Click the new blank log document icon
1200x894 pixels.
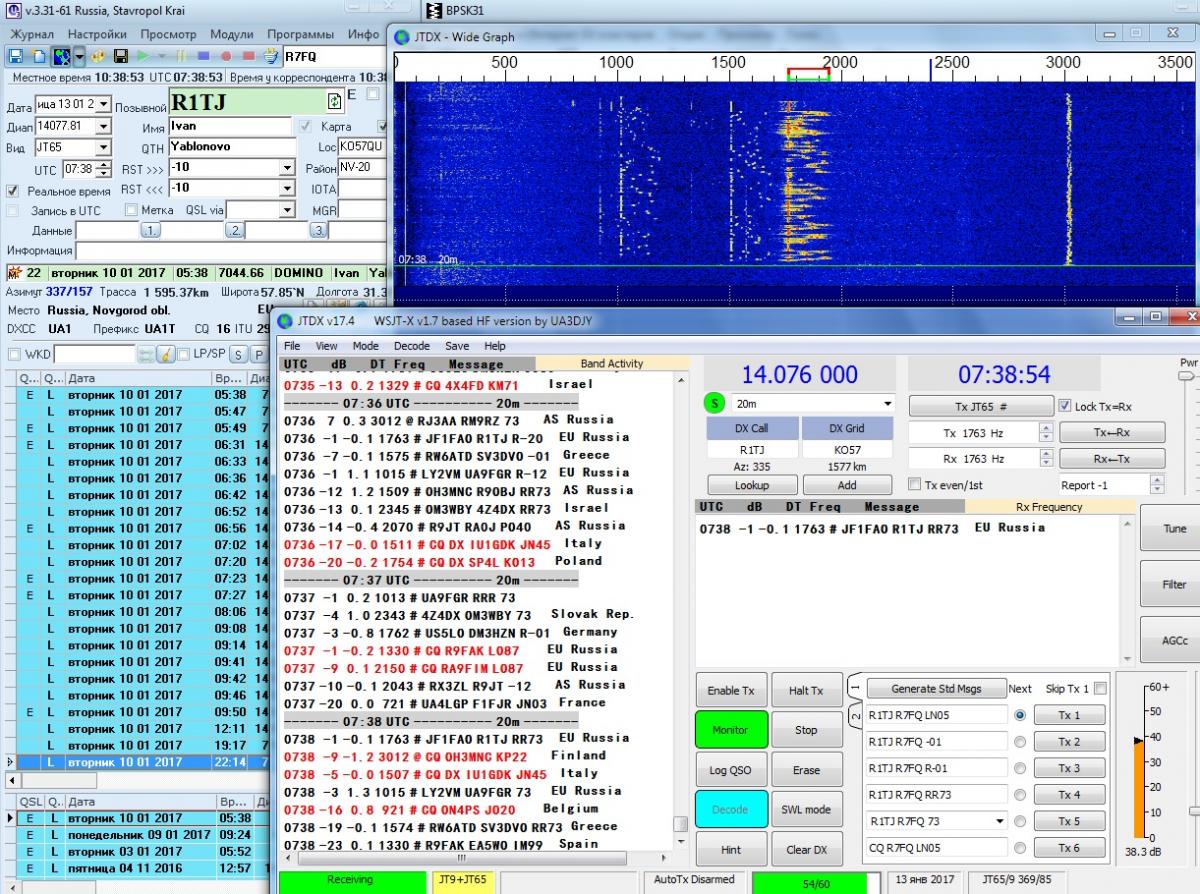pyautogui.click(x=37, y=56)
